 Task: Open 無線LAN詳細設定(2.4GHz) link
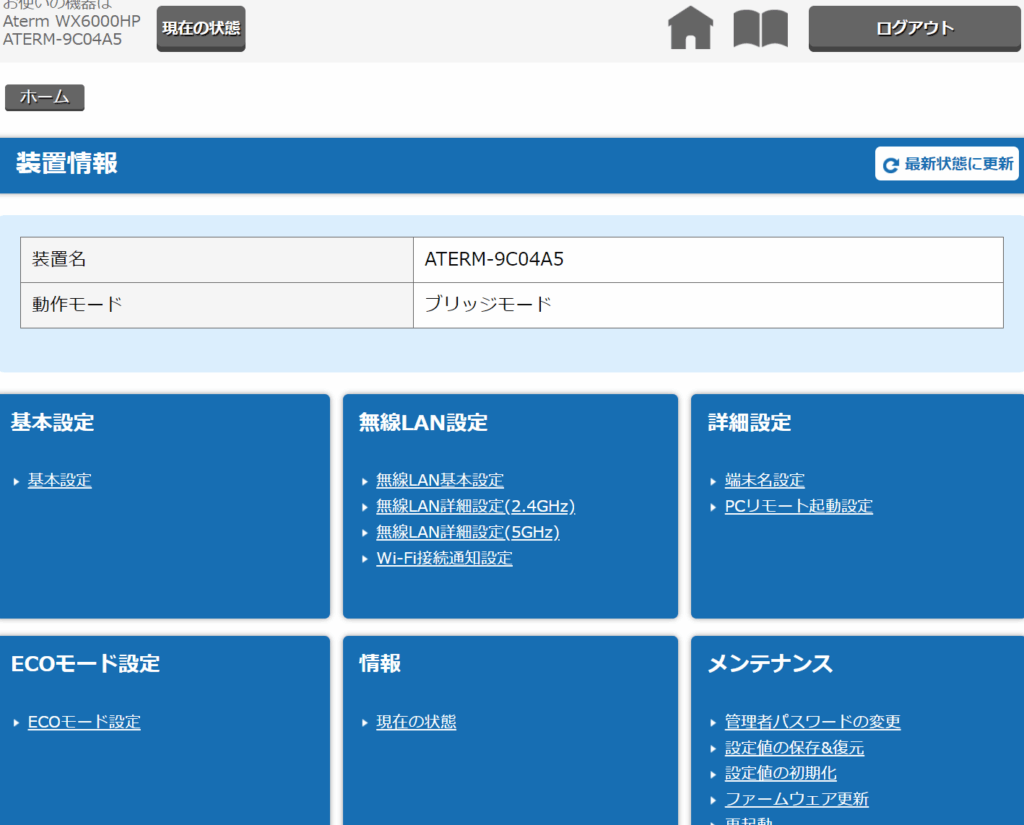click(475, 506)
